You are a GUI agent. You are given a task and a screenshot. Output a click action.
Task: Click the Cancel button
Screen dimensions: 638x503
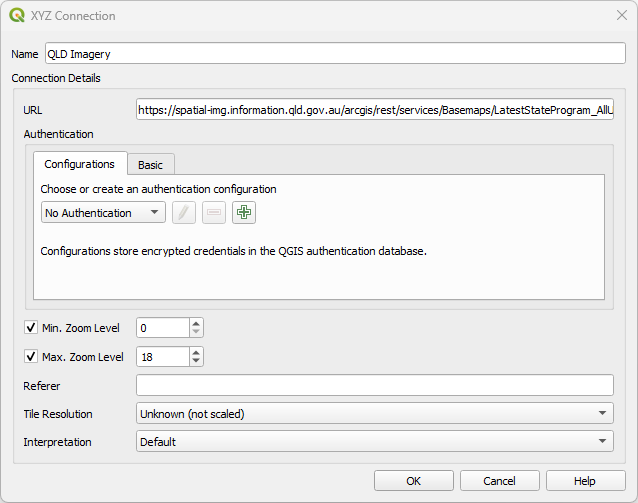499,481
